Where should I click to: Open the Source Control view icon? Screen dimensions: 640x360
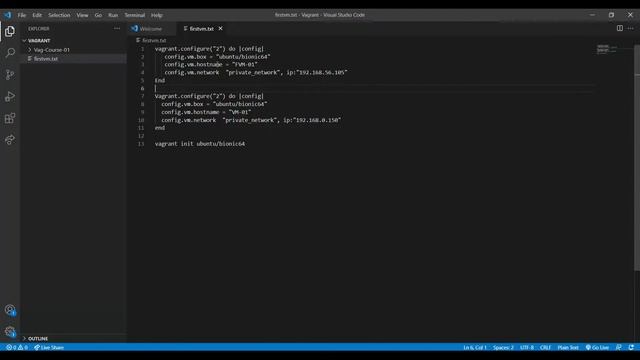pos(10,75)
